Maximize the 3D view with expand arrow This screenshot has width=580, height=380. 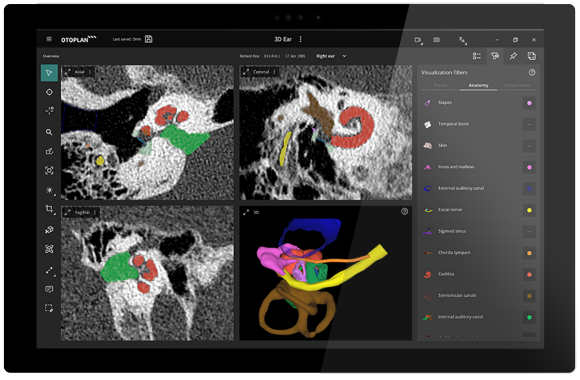[246, 212]
